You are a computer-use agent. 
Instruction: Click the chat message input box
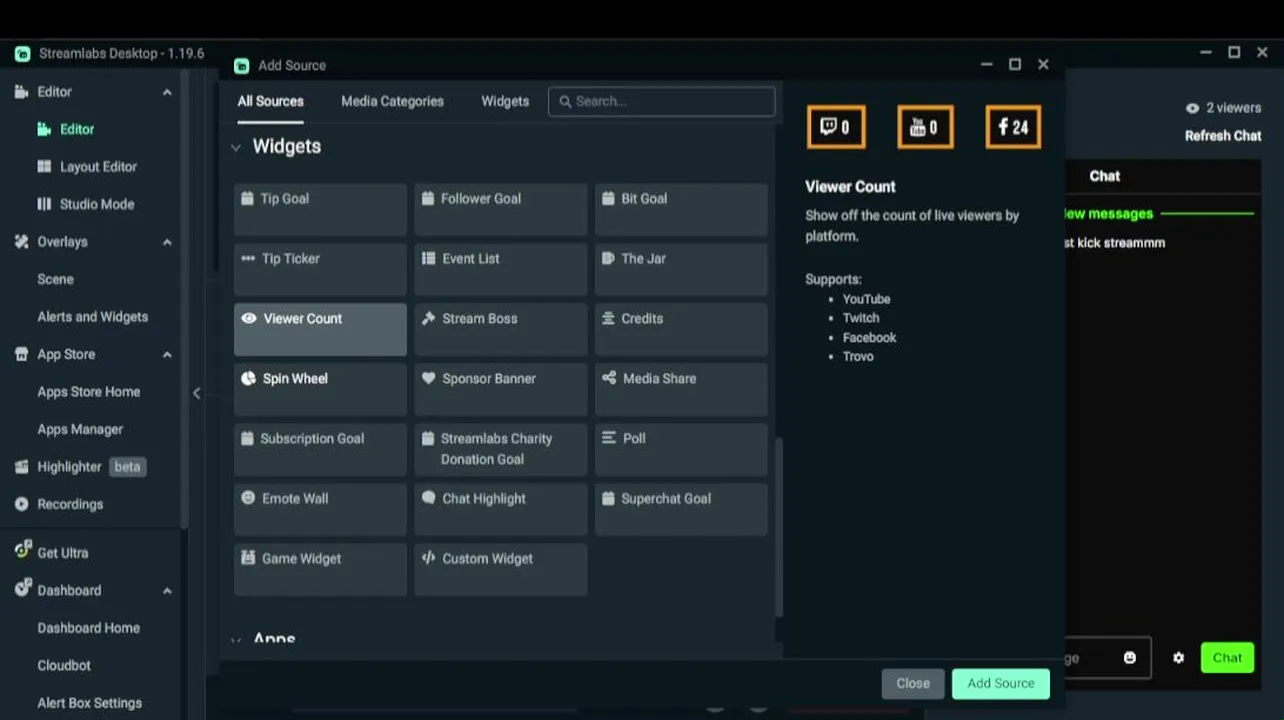[1108, 658]
